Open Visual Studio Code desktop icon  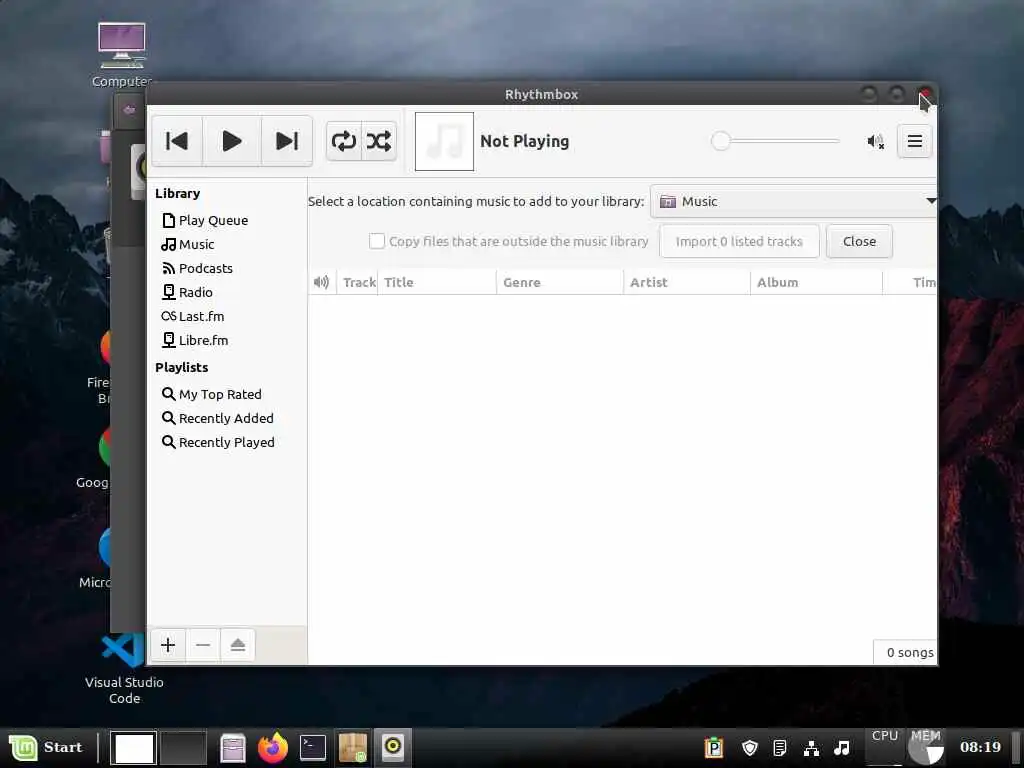coord(124,669)
